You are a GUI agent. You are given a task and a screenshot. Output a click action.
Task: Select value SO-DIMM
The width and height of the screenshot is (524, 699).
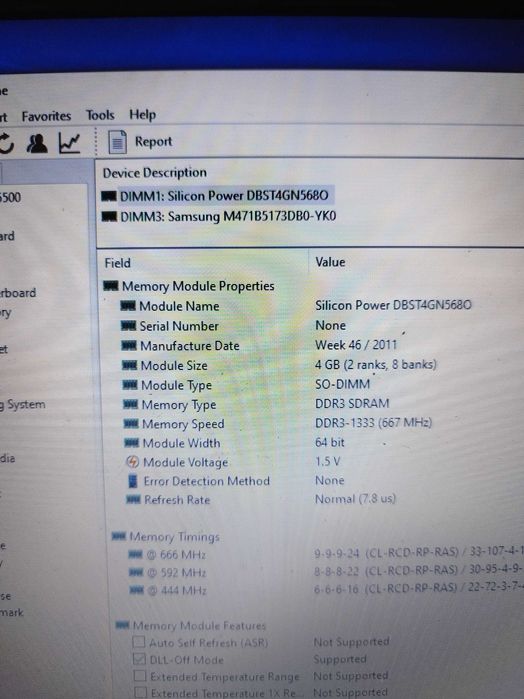click(342, 384)
